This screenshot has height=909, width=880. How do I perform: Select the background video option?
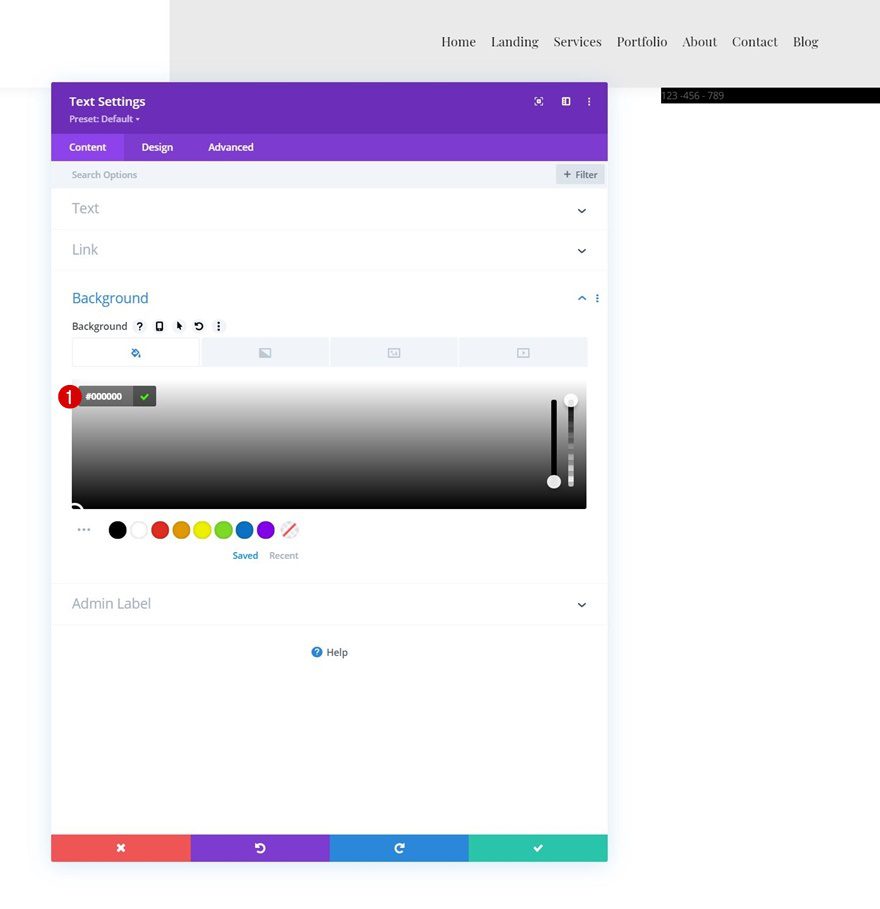[x=523, y=352]
